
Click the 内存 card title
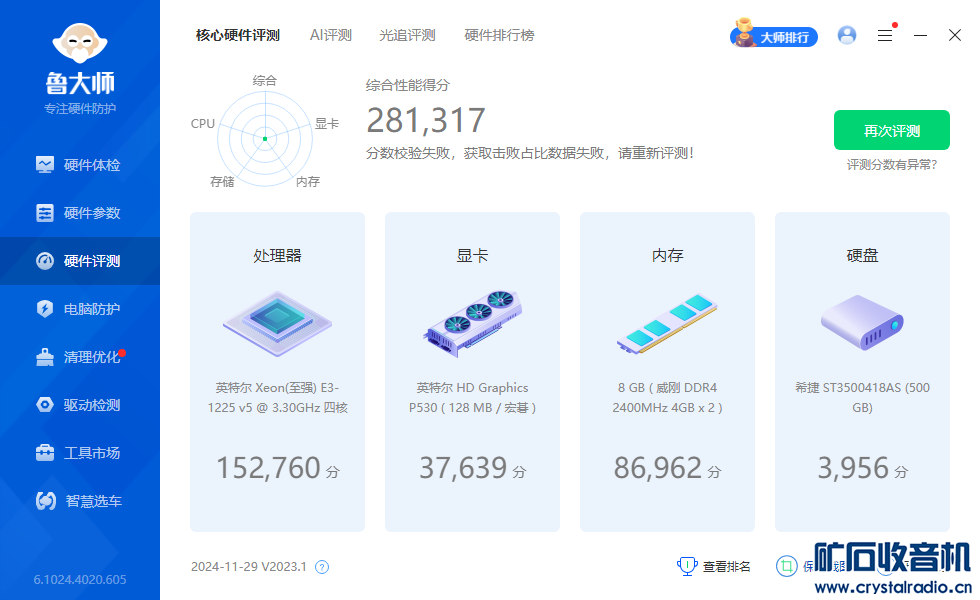(668, 256)
